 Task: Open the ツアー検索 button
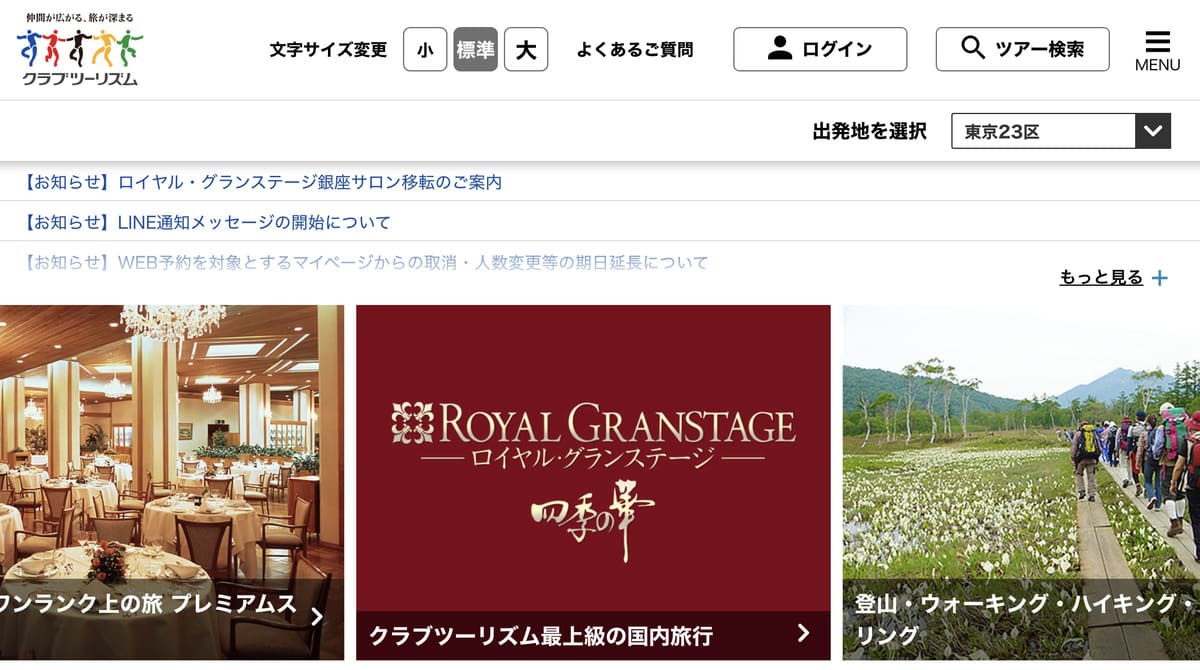[1022, 49]
